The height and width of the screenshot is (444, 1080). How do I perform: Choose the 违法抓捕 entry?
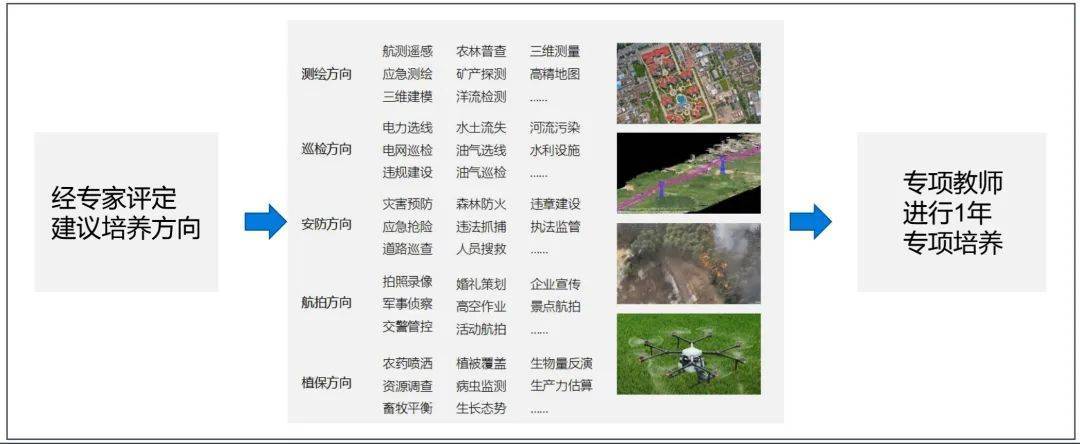[481, 226]
